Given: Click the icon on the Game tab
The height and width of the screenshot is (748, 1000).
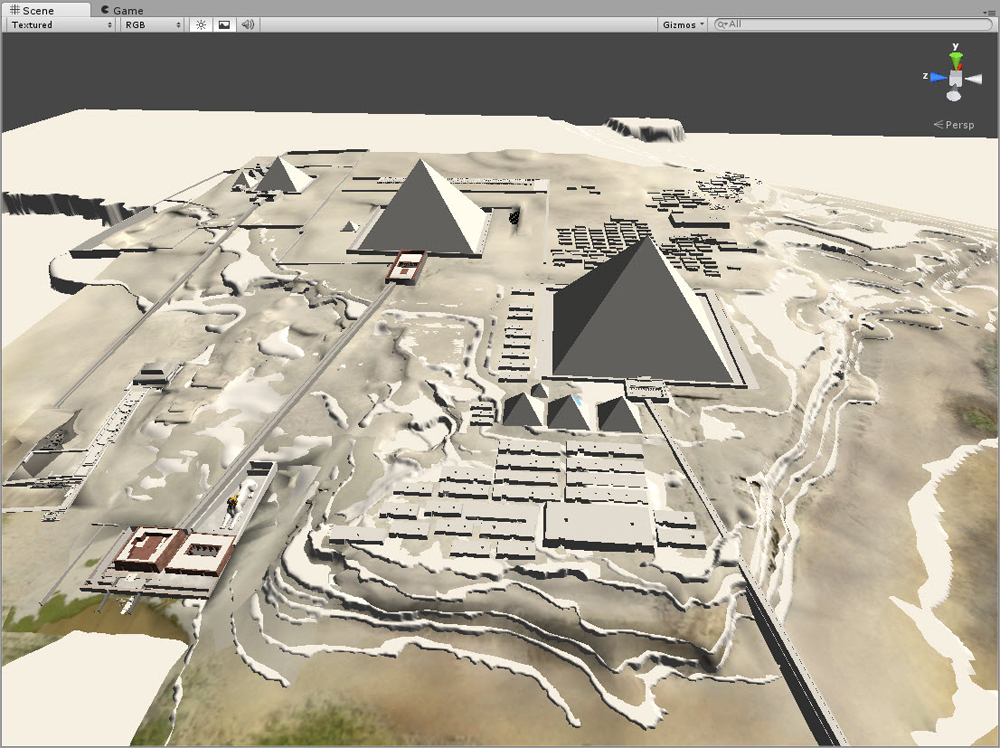Looking at the screenshot, I should pyautogui.click(x=105, y=10).
